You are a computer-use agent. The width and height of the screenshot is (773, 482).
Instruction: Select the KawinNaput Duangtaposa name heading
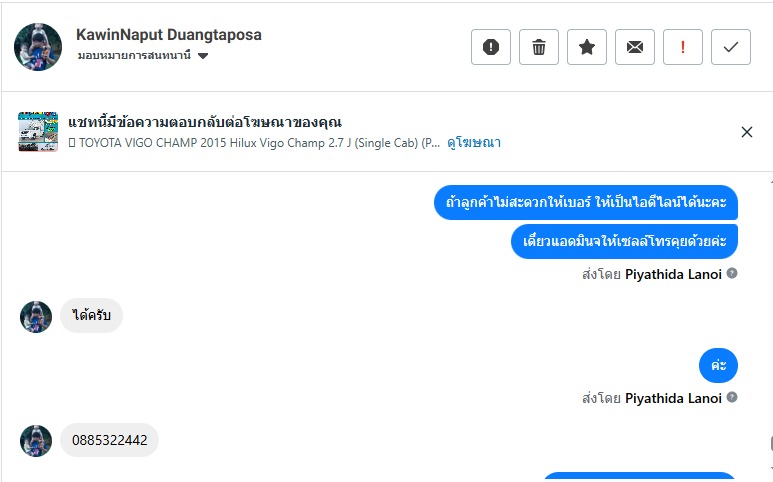tap(169, 35)
